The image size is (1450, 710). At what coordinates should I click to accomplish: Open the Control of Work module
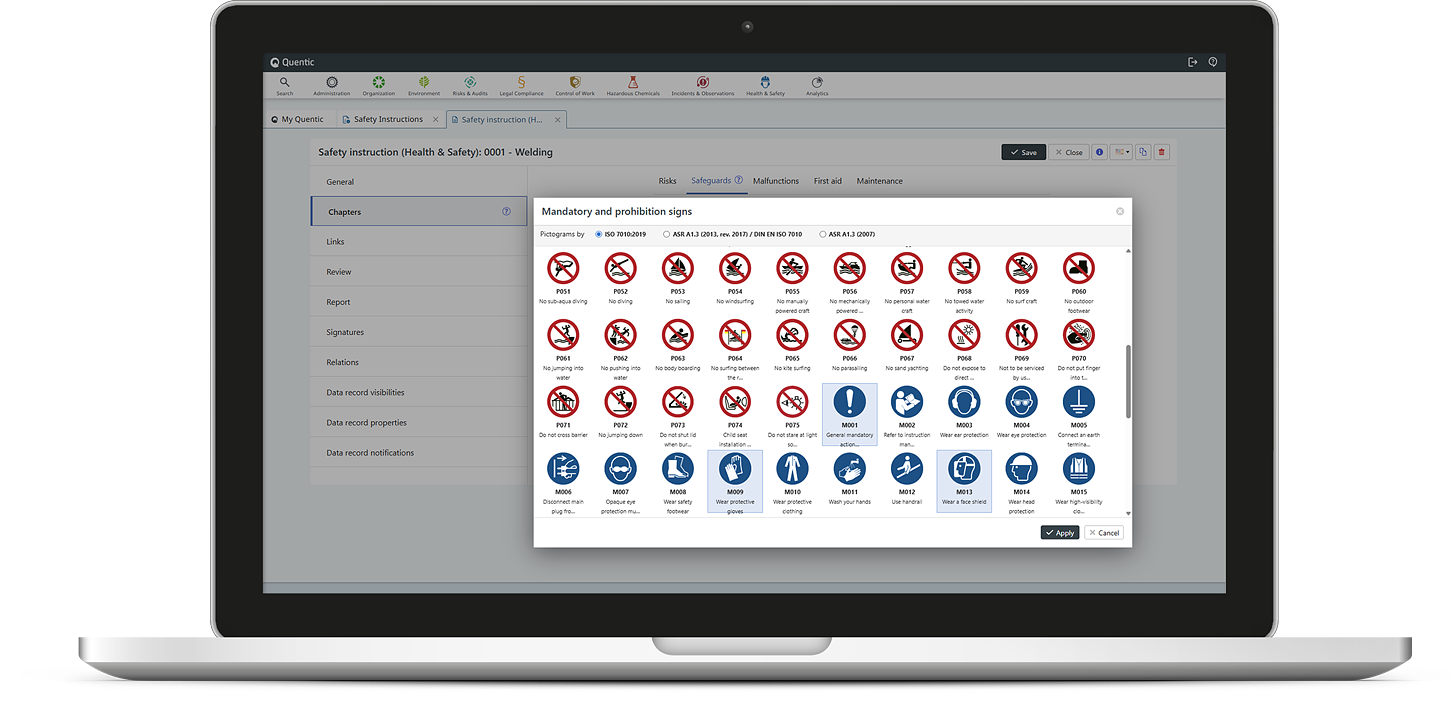click(x=574, y=85)
